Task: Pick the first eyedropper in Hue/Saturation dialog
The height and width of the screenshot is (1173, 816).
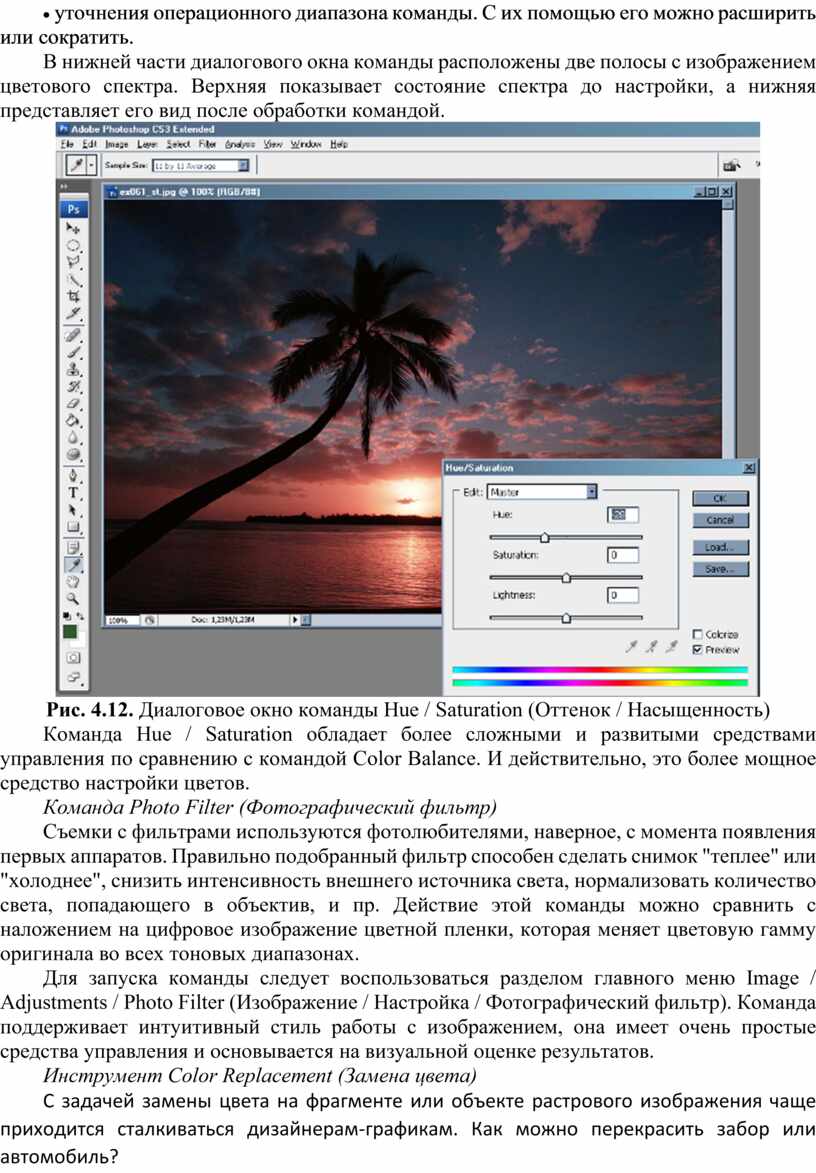Action: coord(632,646)
